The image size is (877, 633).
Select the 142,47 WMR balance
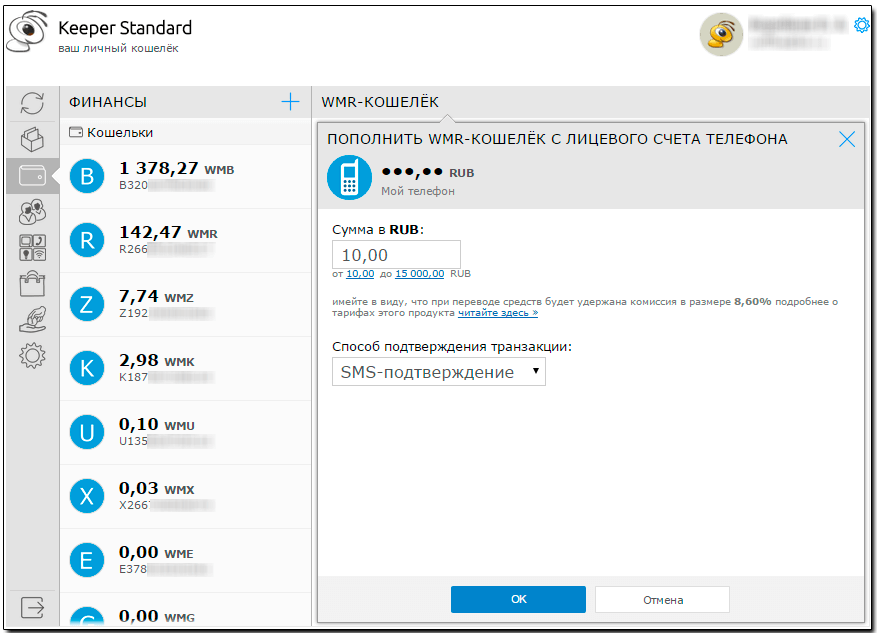tap(168, 232)
